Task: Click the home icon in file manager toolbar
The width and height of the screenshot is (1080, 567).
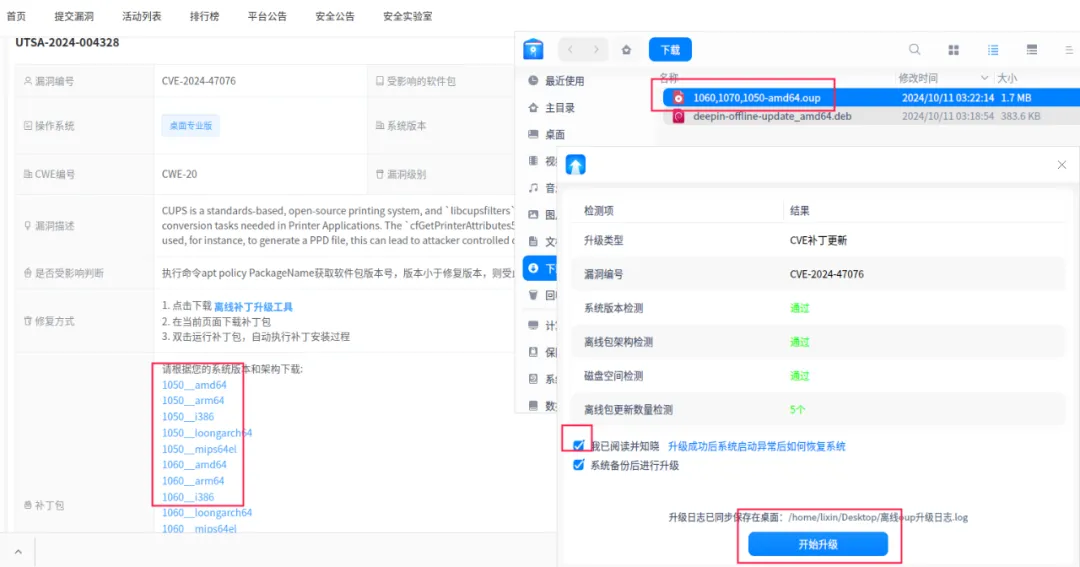Action: (x=626, y=50)
